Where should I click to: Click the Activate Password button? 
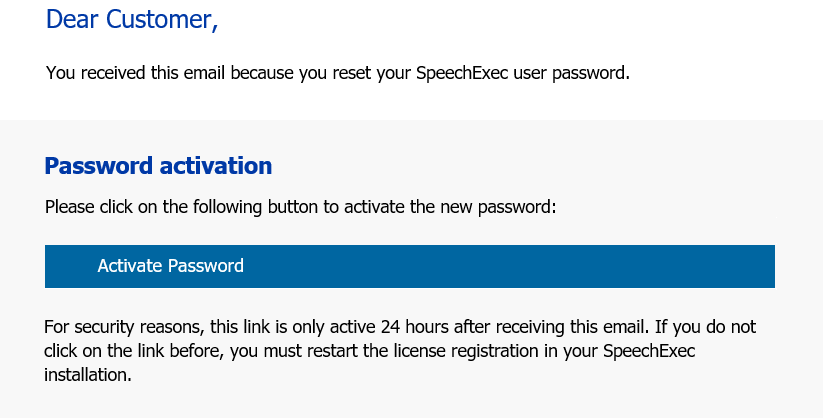pyautogui.click(x=409, y=266)
